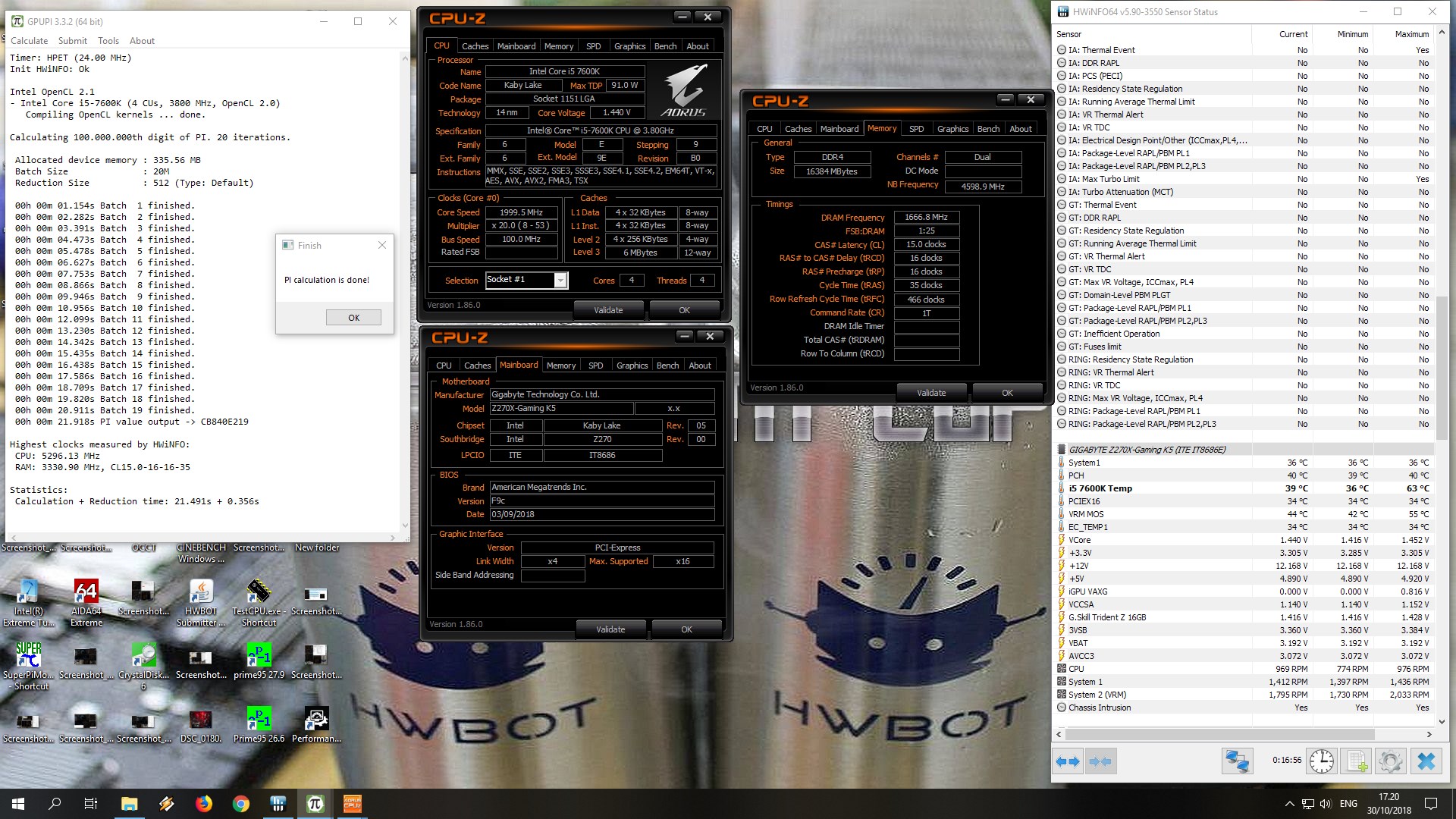Click HWiNFO horizontal scrollbar
Image resolution: width=1456 pixels, height=819 pixels.
pos(1220,734)
